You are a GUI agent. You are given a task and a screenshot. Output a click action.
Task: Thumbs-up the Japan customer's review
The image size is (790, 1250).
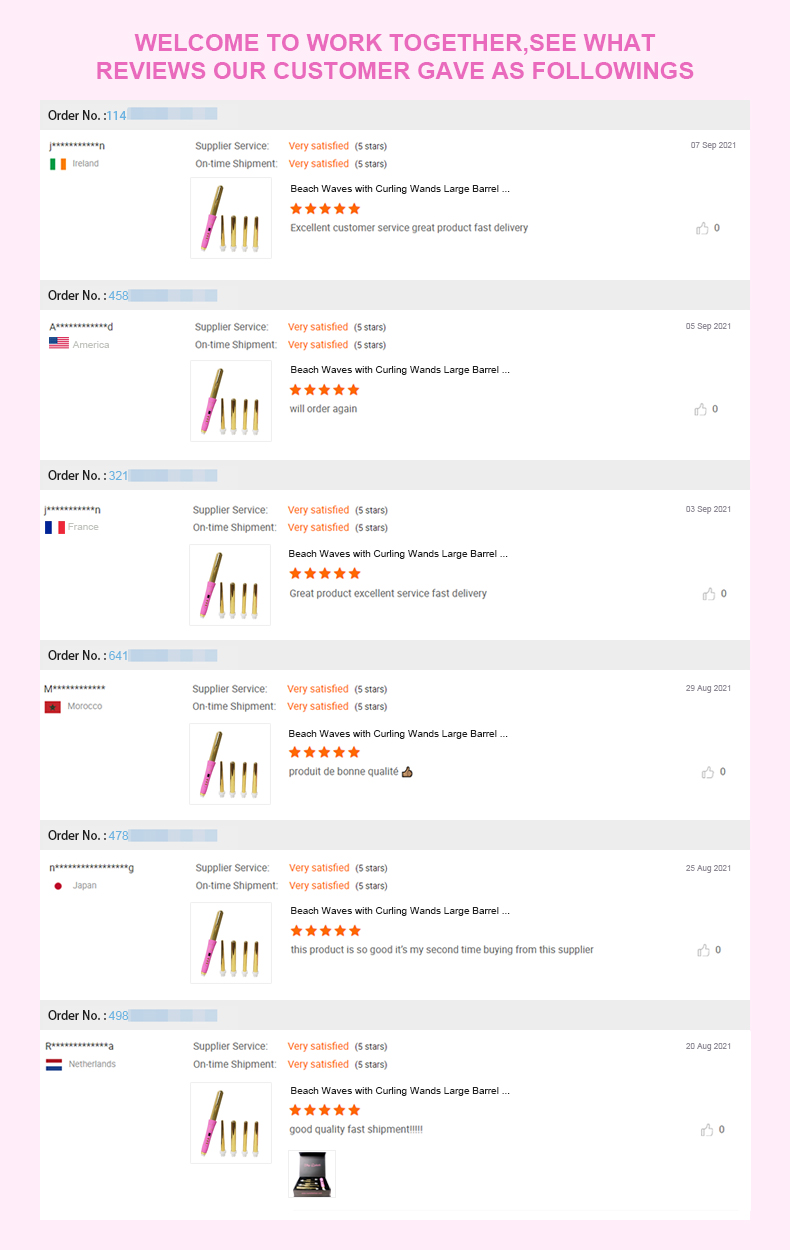[x=703, y=950]
